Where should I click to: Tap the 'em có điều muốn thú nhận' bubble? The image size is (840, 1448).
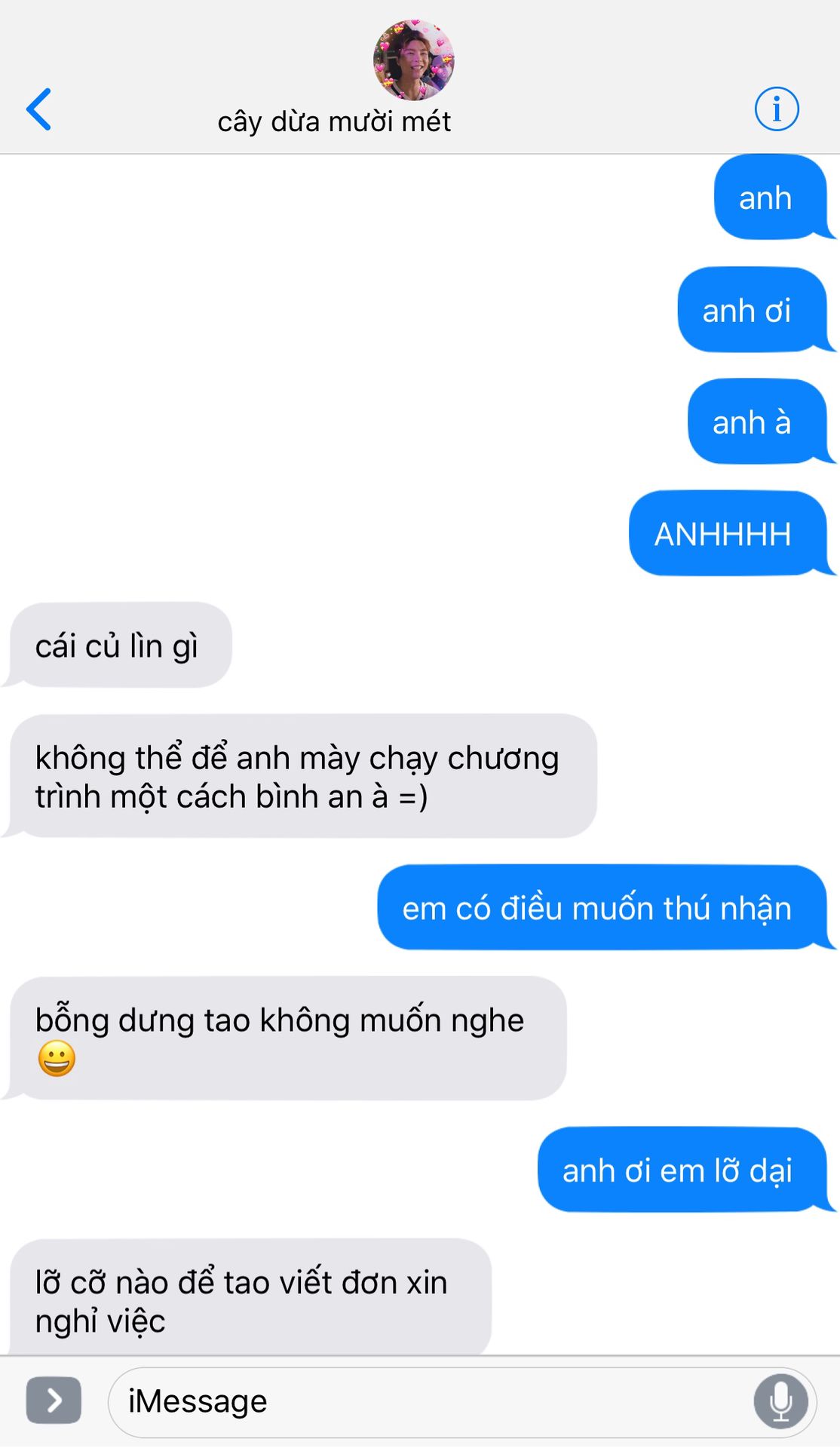[x=602, y=907]
